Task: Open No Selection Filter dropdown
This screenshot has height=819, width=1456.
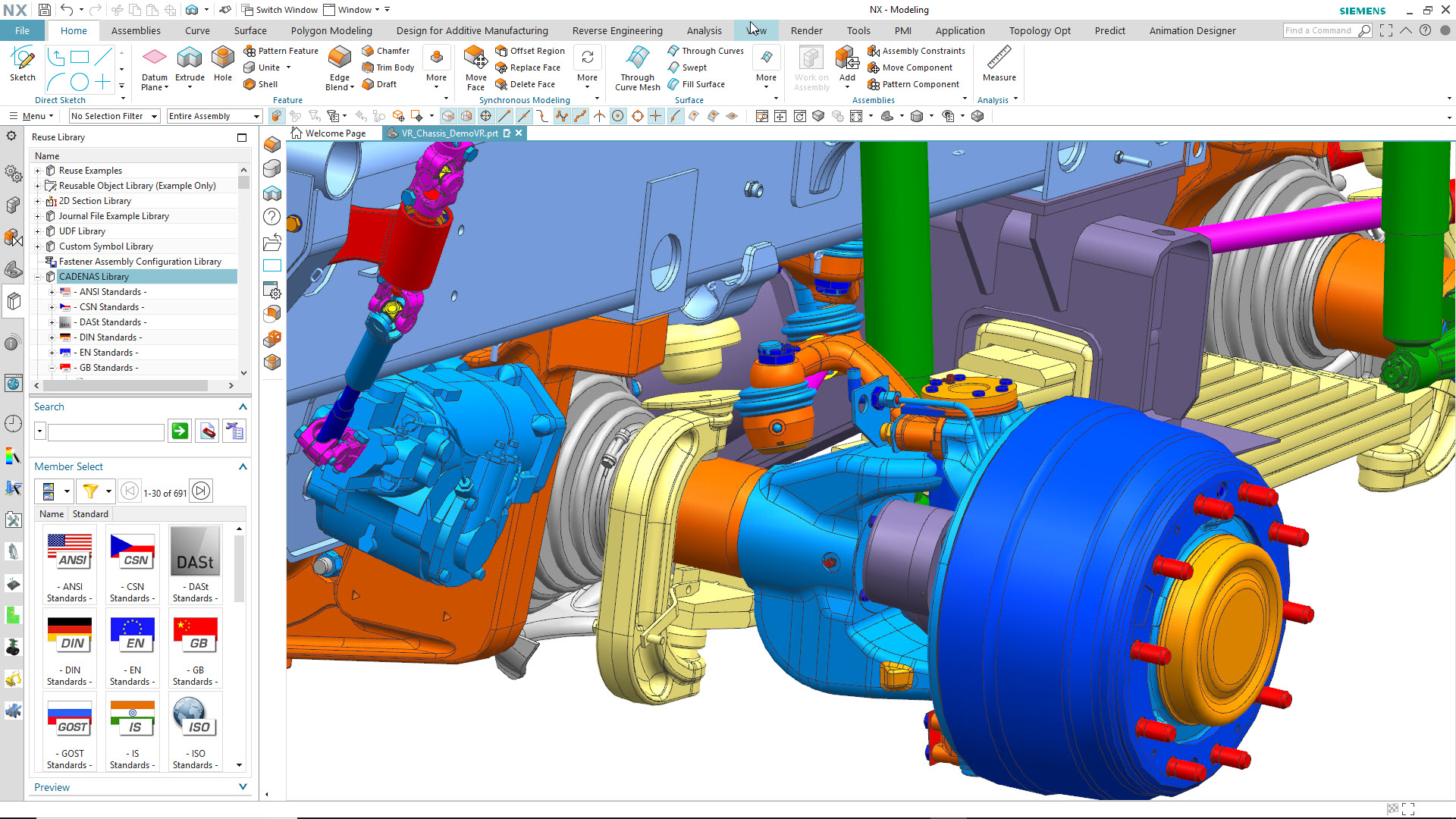Action: 114,116
